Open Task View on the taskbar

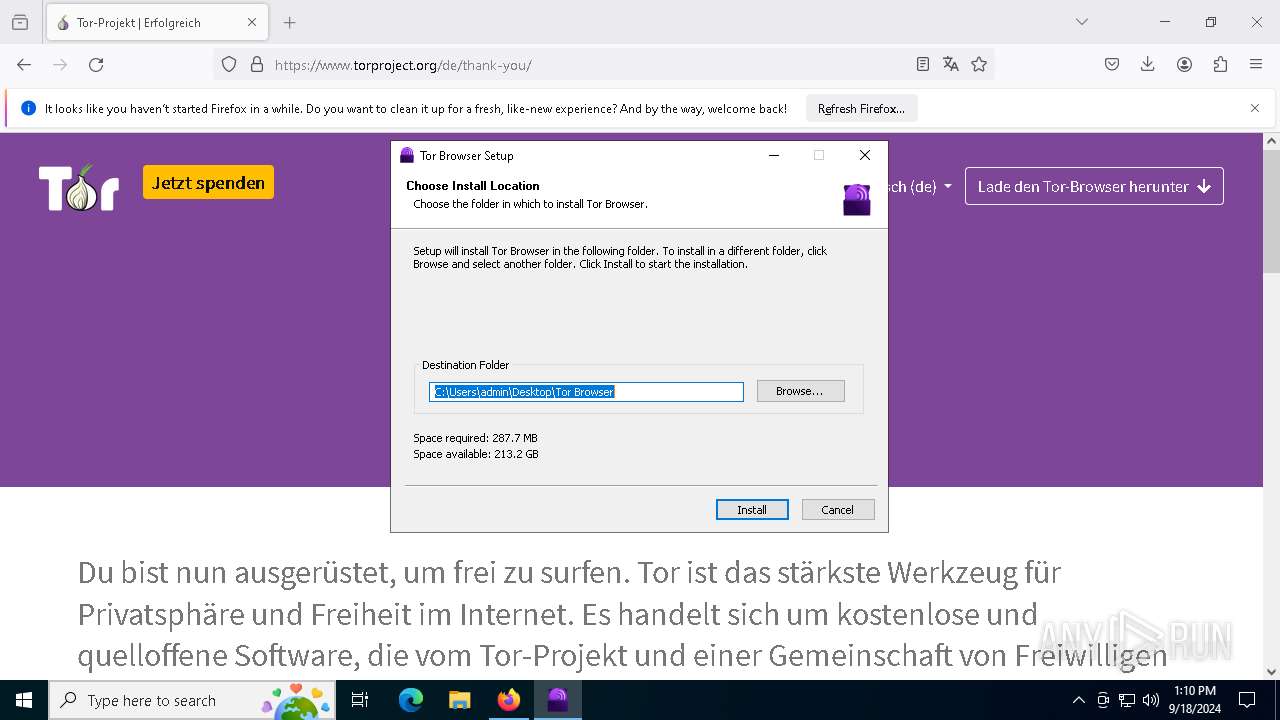click(x=360, y=700)
